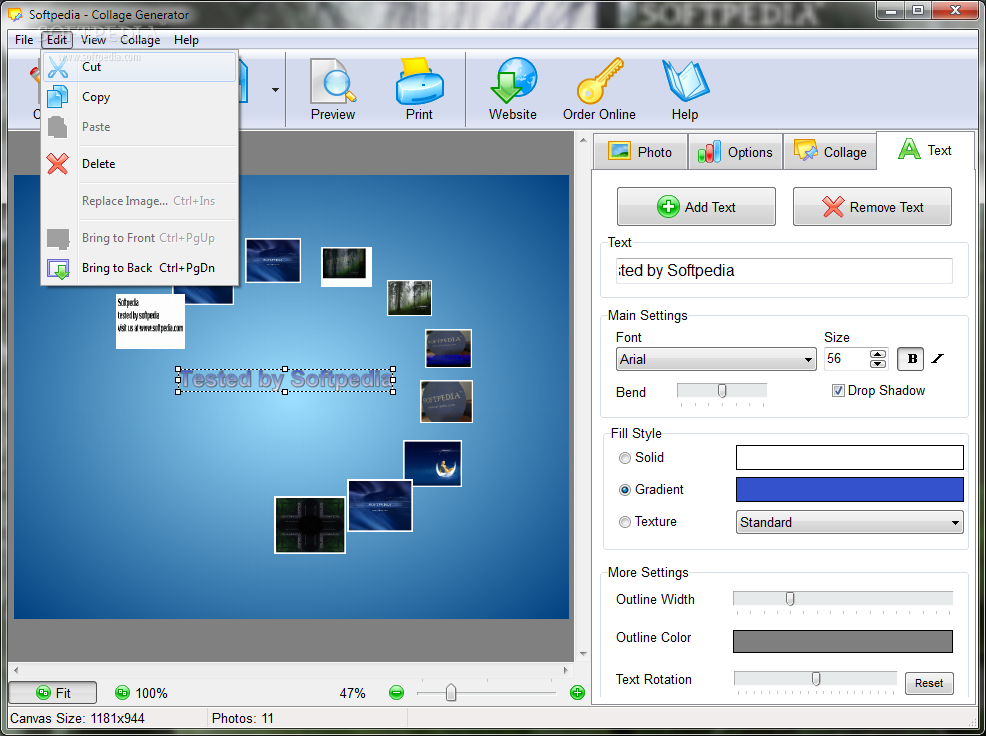Open the Standard texture dropdown

click(850, 522)
